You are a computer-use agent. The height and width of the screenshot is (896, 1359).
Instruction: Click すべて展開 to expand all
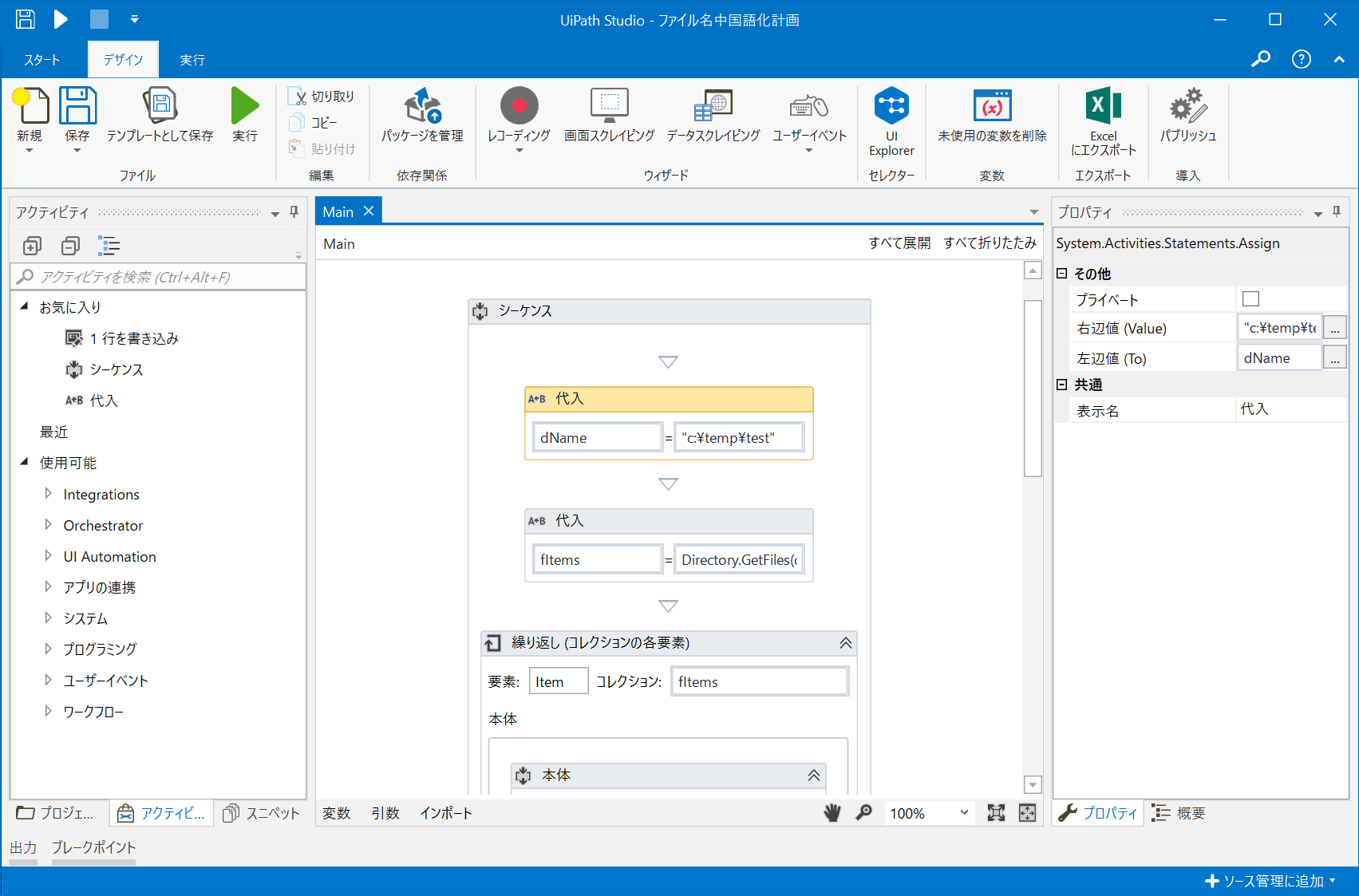[899, 243]
